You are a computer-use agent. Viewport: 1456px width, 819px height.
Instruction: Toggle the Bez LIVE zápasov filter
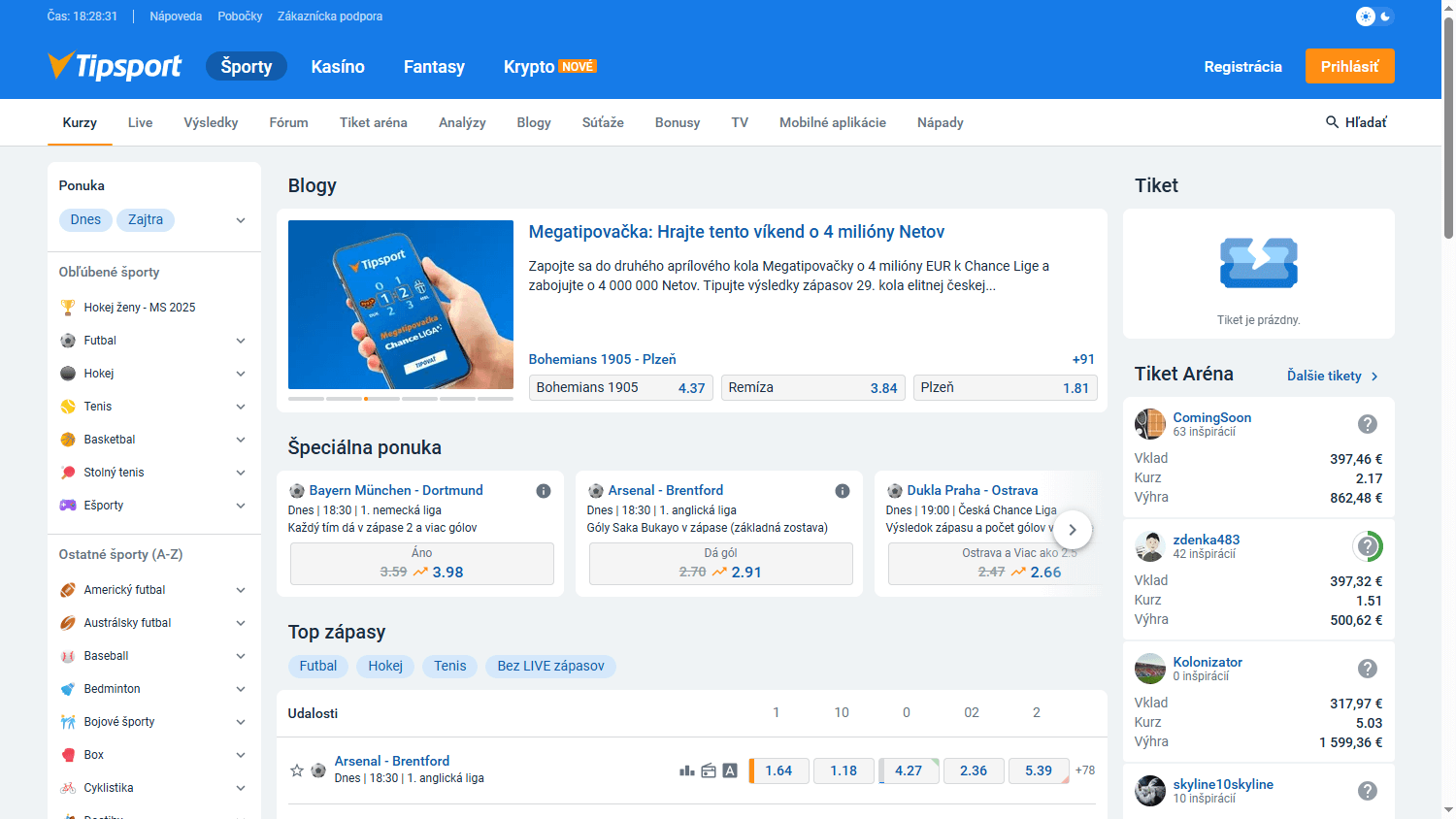550,666
